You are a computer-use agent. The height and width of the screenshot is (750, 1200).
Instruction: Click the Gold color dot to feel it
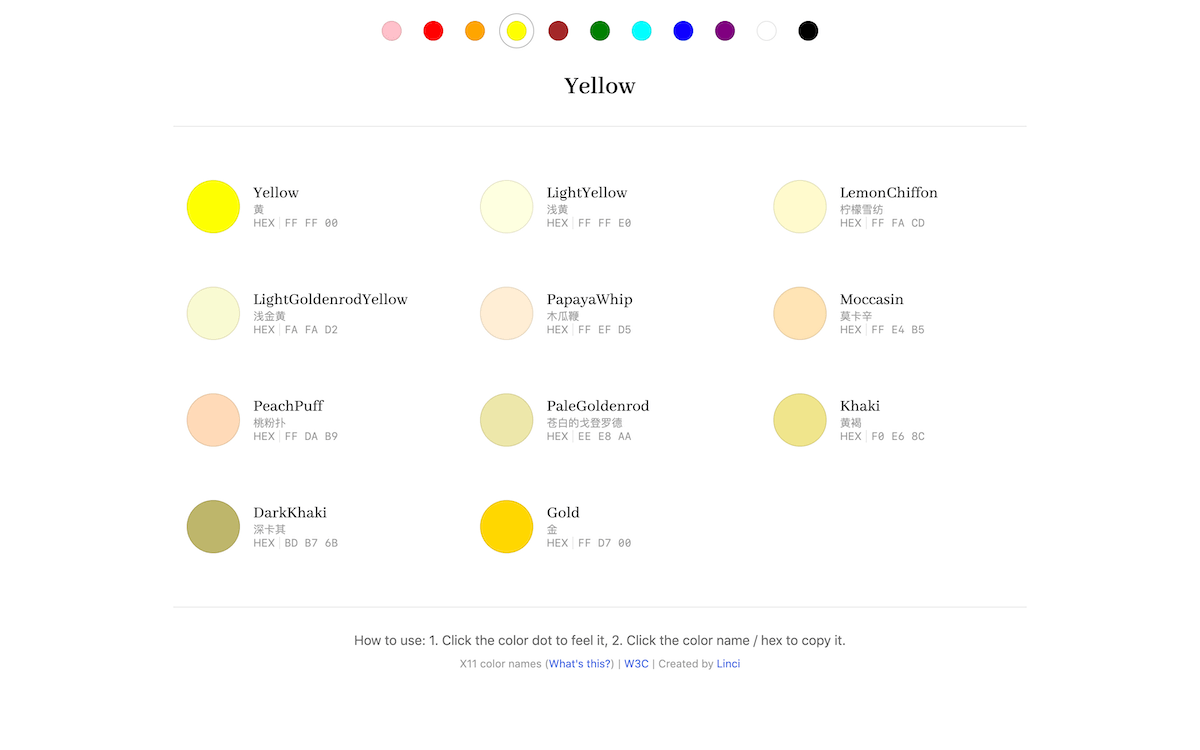(506, 526)
